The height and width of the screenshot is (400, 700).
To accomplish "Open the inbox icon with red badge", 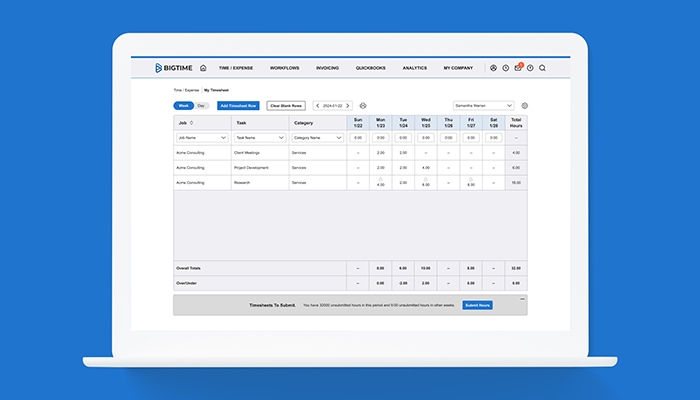I will [518, 67].
